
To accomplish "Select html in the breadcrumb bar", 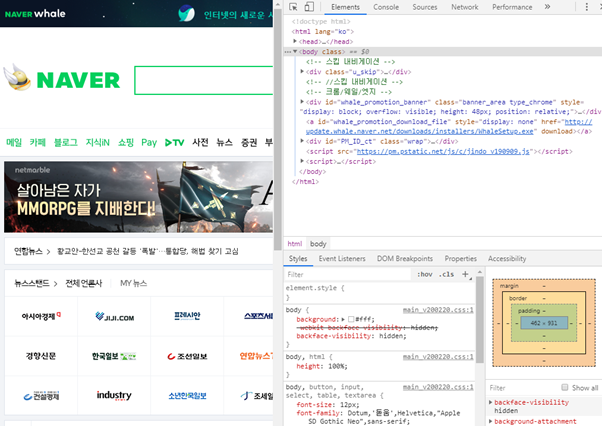I will click(x=295, y=244).
